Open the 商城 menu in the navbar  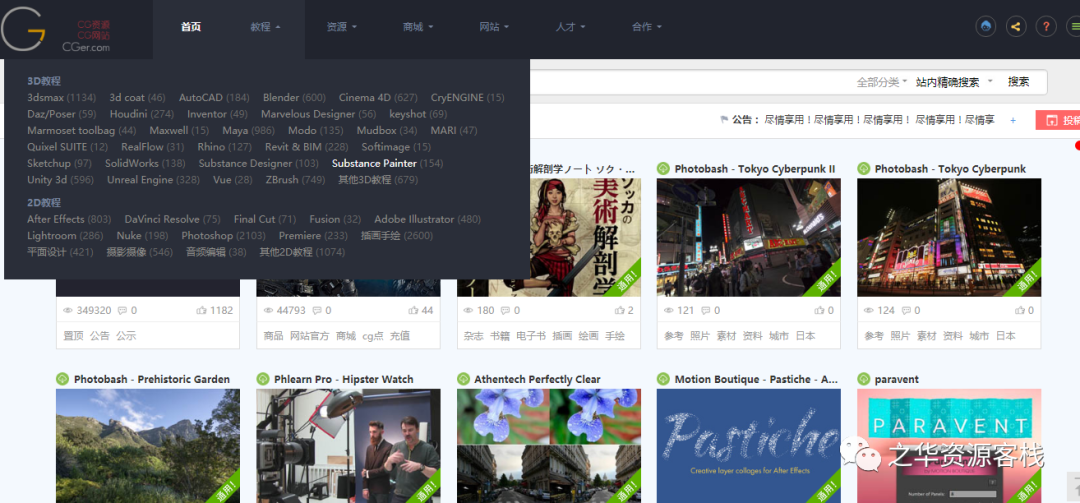tap(417, 27)
